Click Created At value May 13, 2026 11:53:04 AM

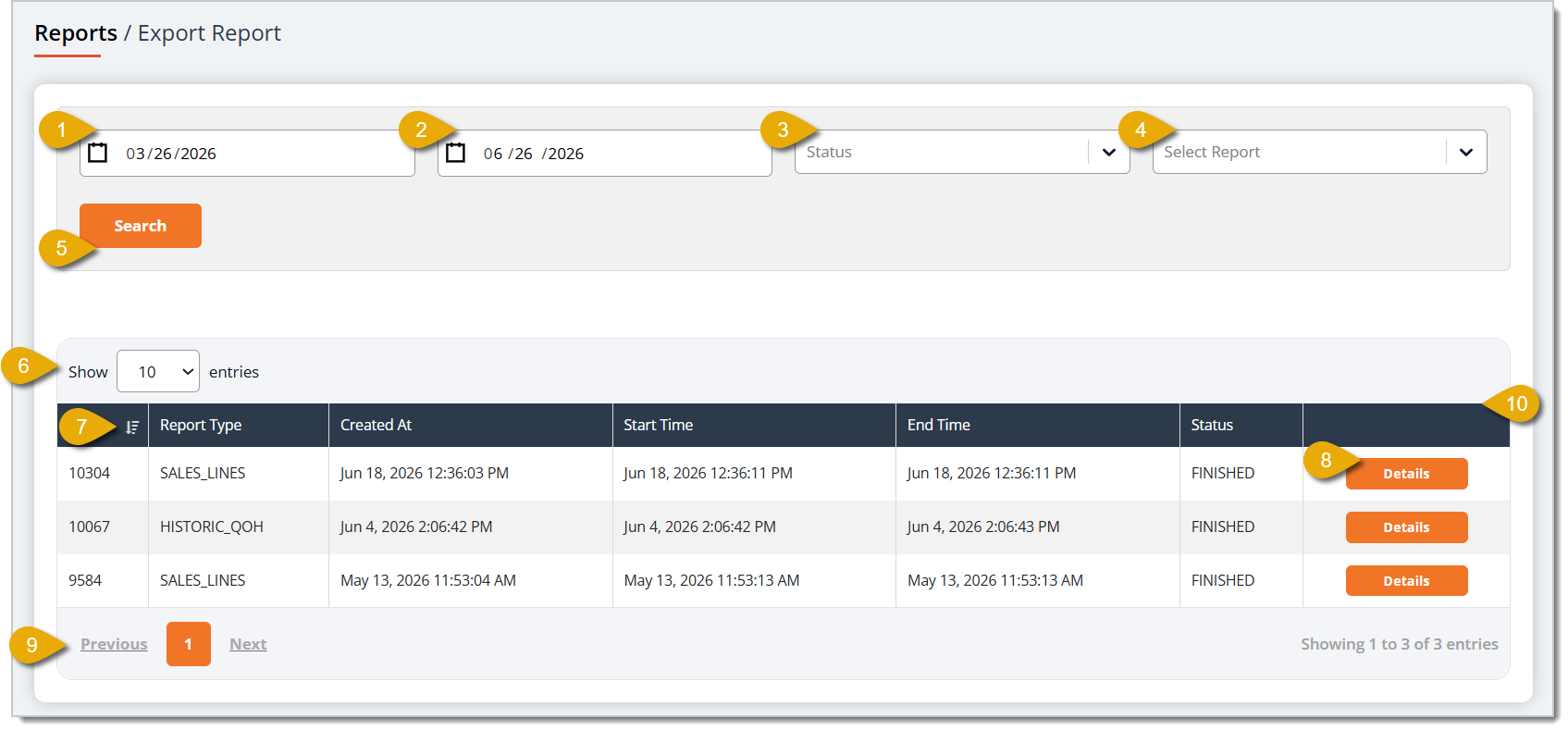click(428, 580)
